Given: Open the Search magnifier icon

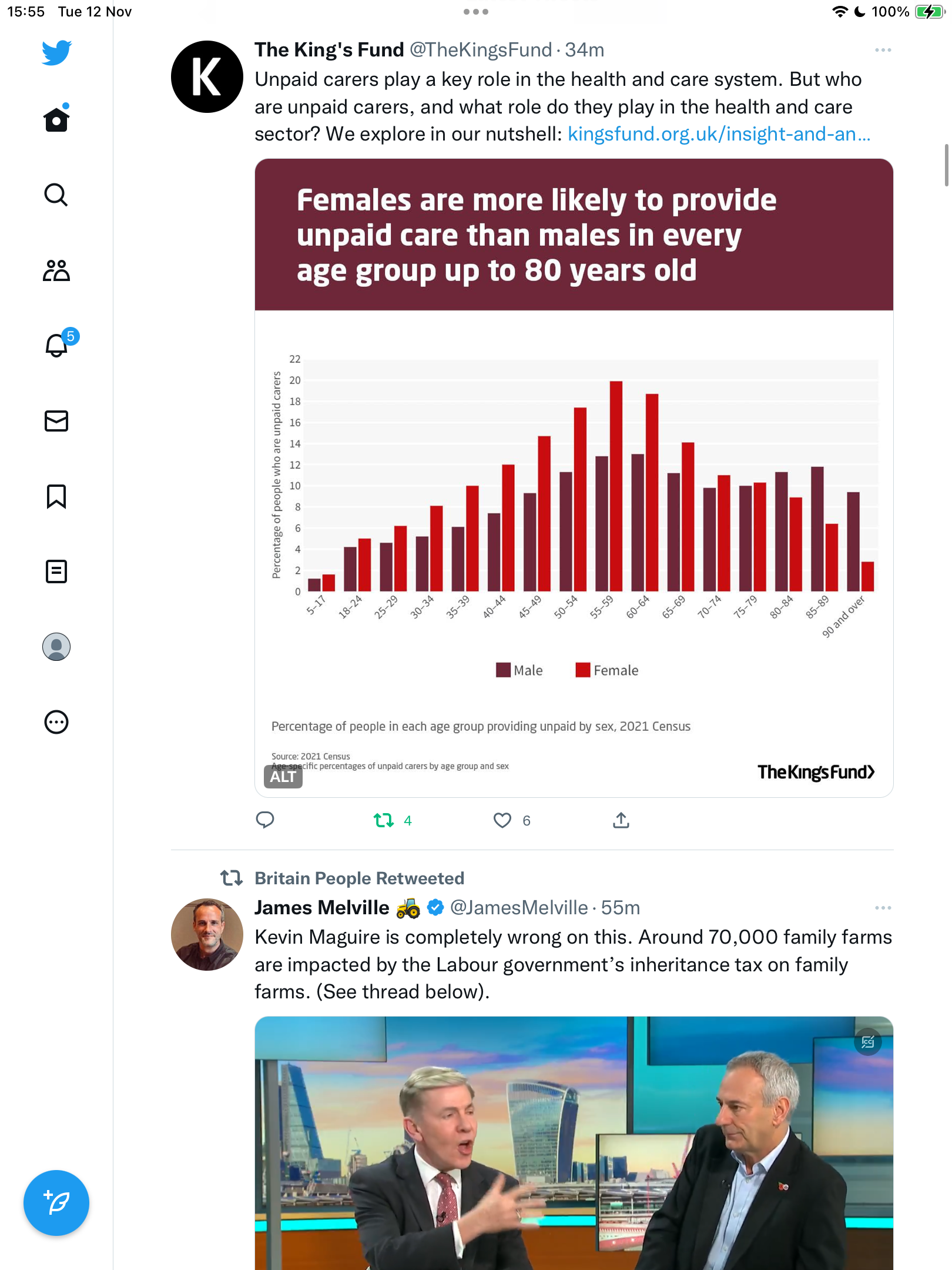Looking at the screenshot, I should pyautogui.click(x=56, y=195).
